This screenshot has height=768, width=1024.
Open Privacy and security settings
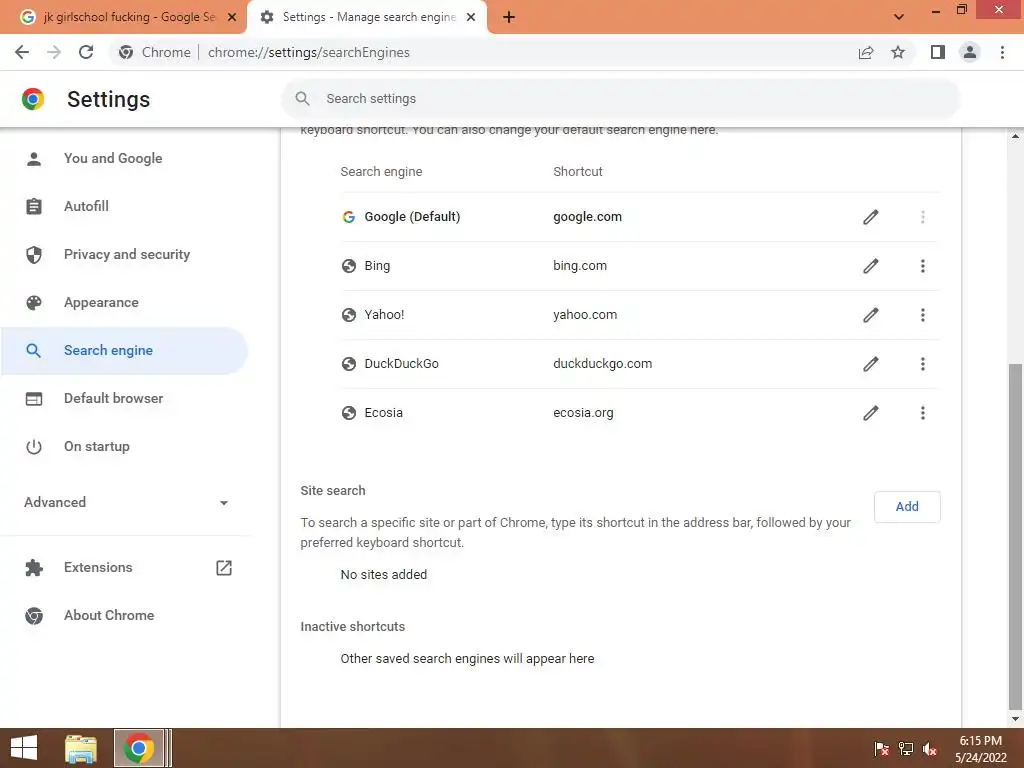[x=125, y=255]
